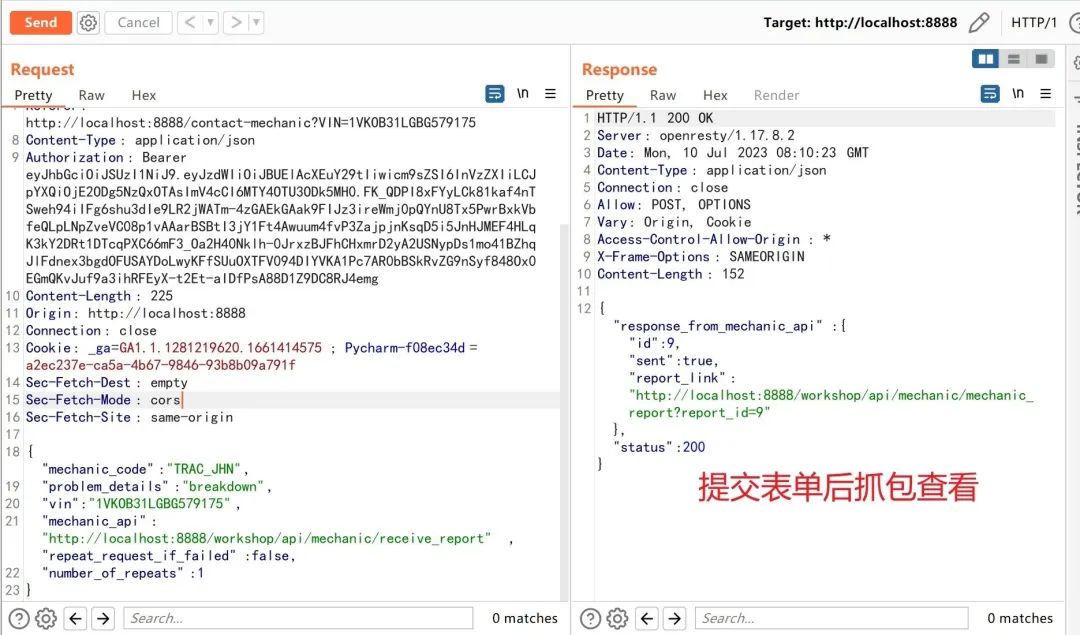Switch to the Request Hex tab

coord(143,95)
